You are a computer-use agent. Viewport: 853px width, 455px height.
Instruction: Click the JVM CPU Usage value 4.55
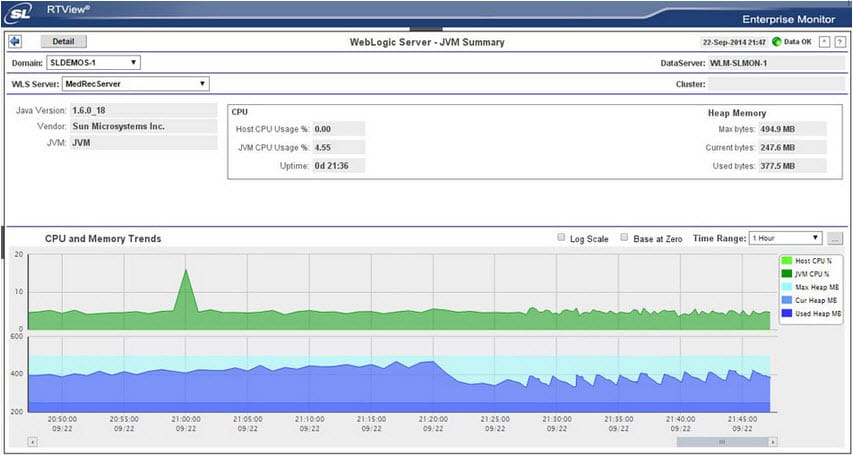click(339, 147)
